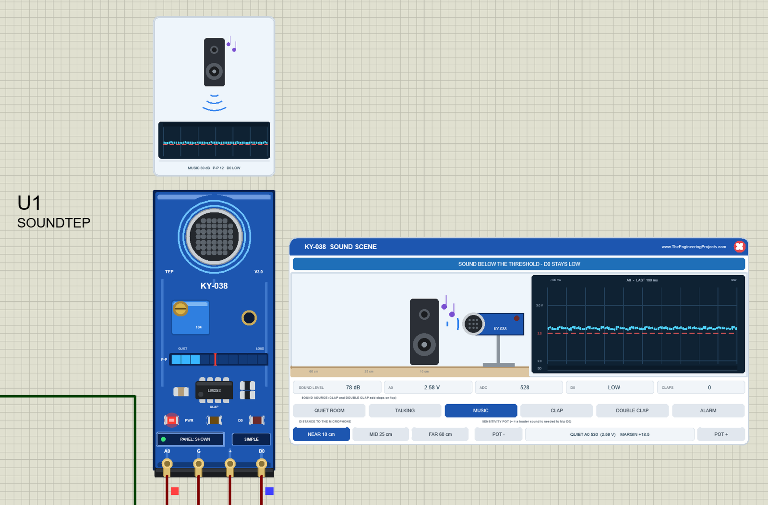Click the A0 waveform graph in scene panel

638,324
